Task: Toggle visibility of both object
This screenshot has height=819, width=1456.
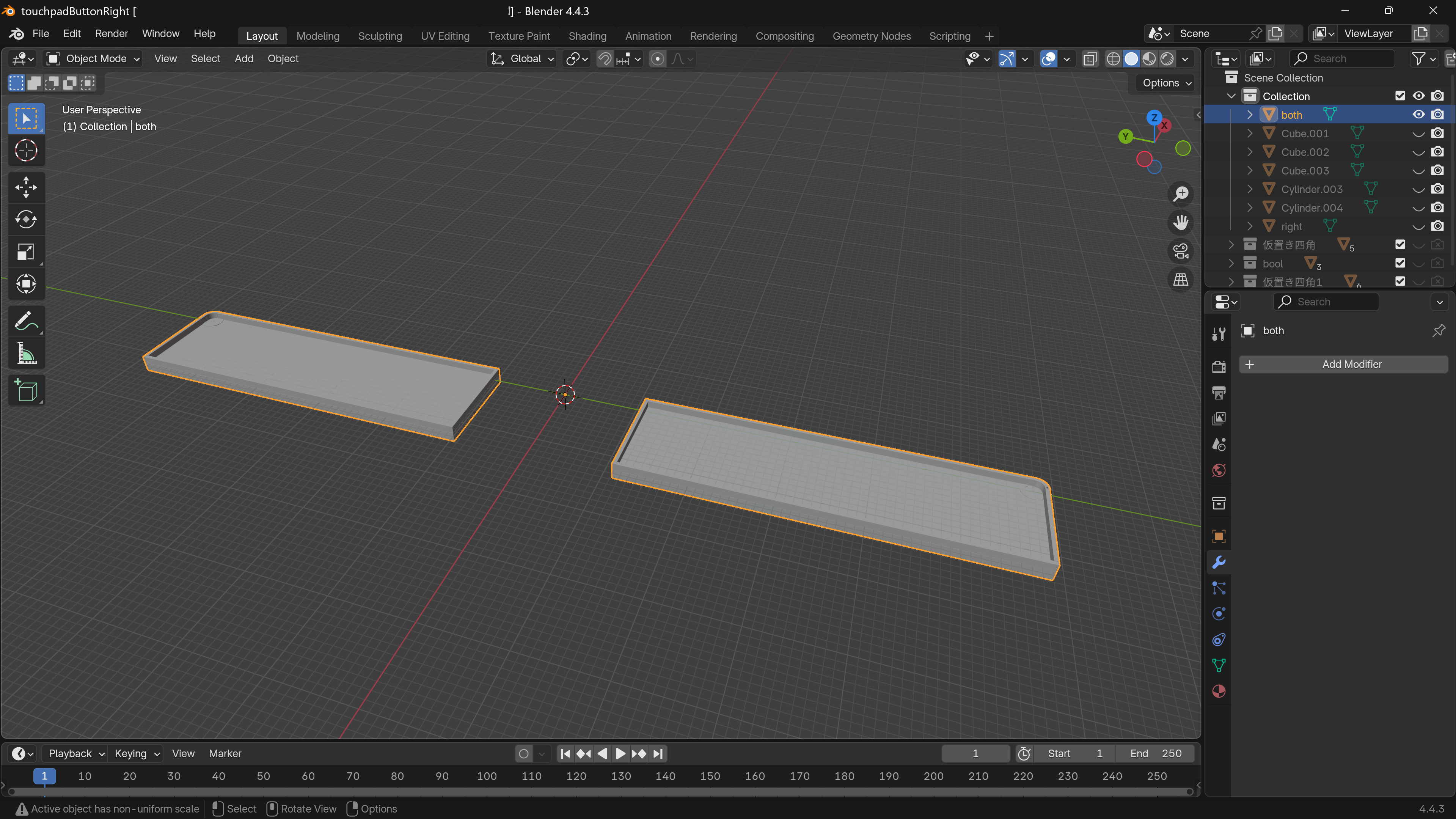Action: click(x=1418, y=115)
